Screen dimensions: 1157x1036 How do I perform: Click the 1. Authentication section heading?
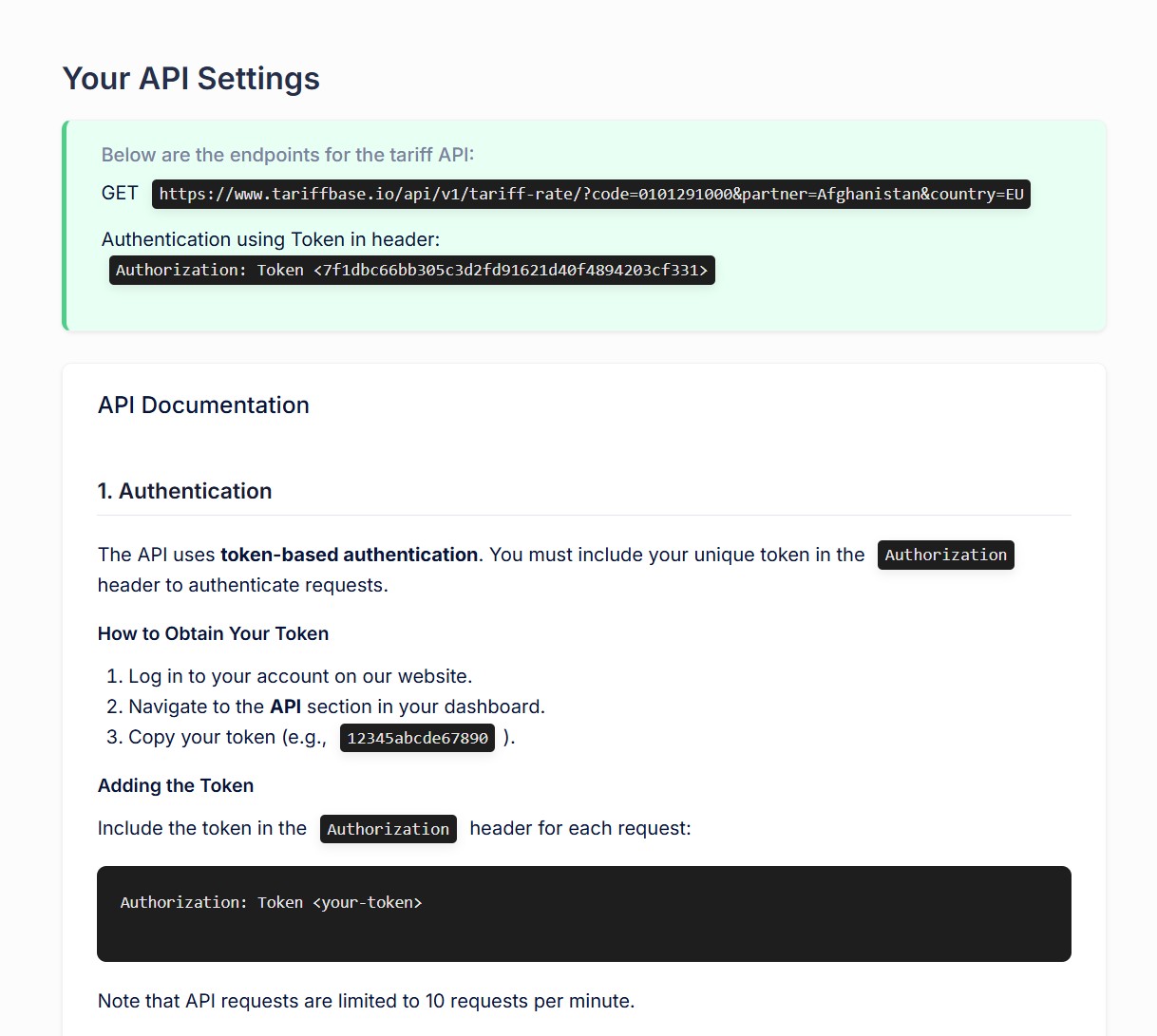pyautogui.click(x=185, y=491)
